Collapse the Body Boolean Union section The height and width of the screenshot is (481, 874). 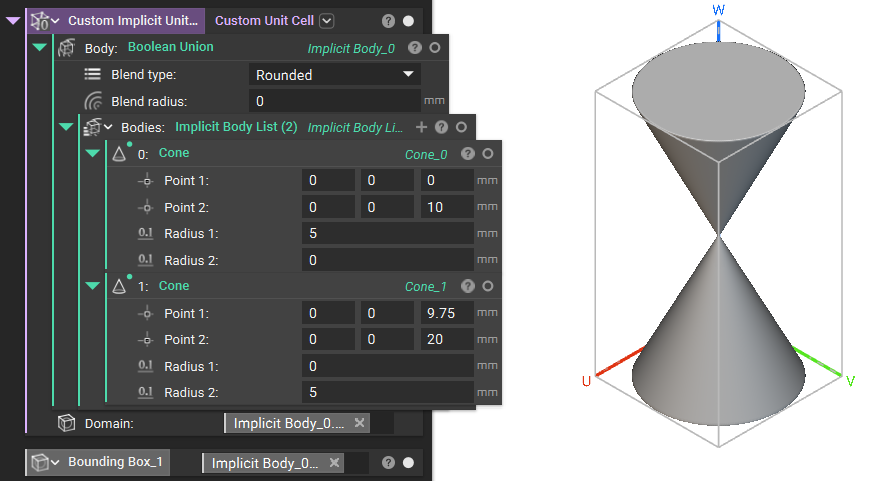click(40, 47)
